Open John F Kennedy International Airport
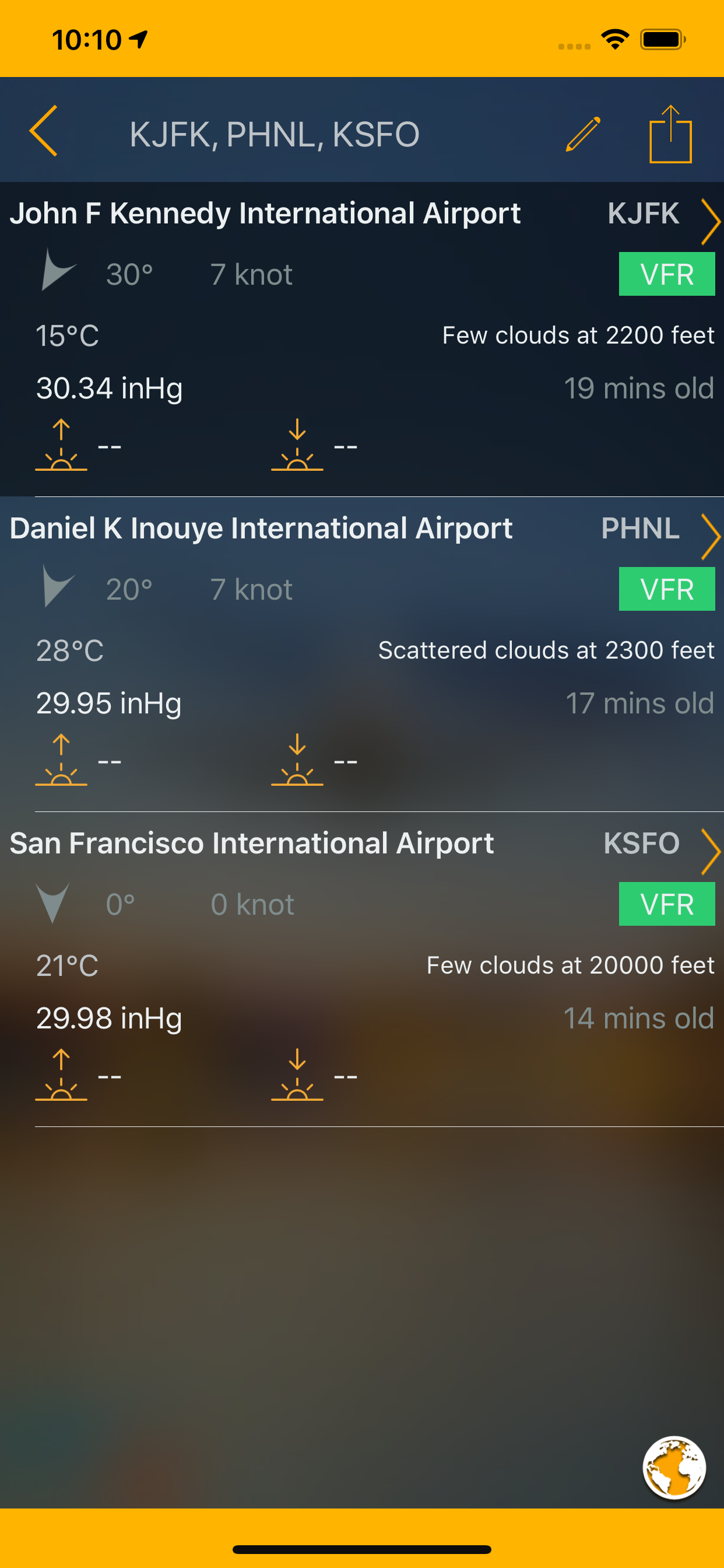The image size is (724, 1568). pyautogui.click(x=265, y=213)
